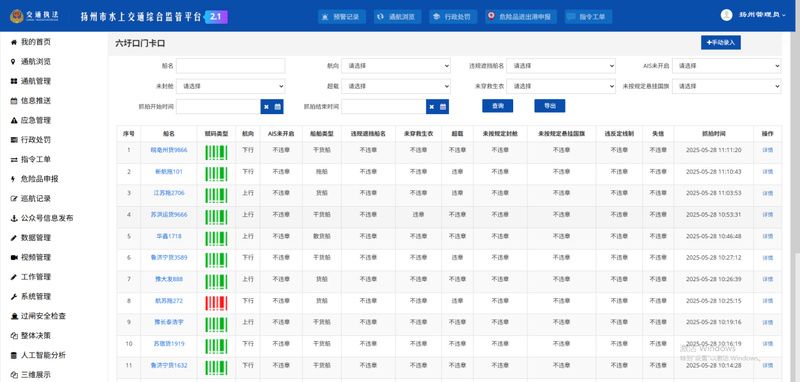Go to 过闸安全检查 in the sidebar
Viewport: 800px width, 382px height.
pyautogui.click(x=43, y=316)
